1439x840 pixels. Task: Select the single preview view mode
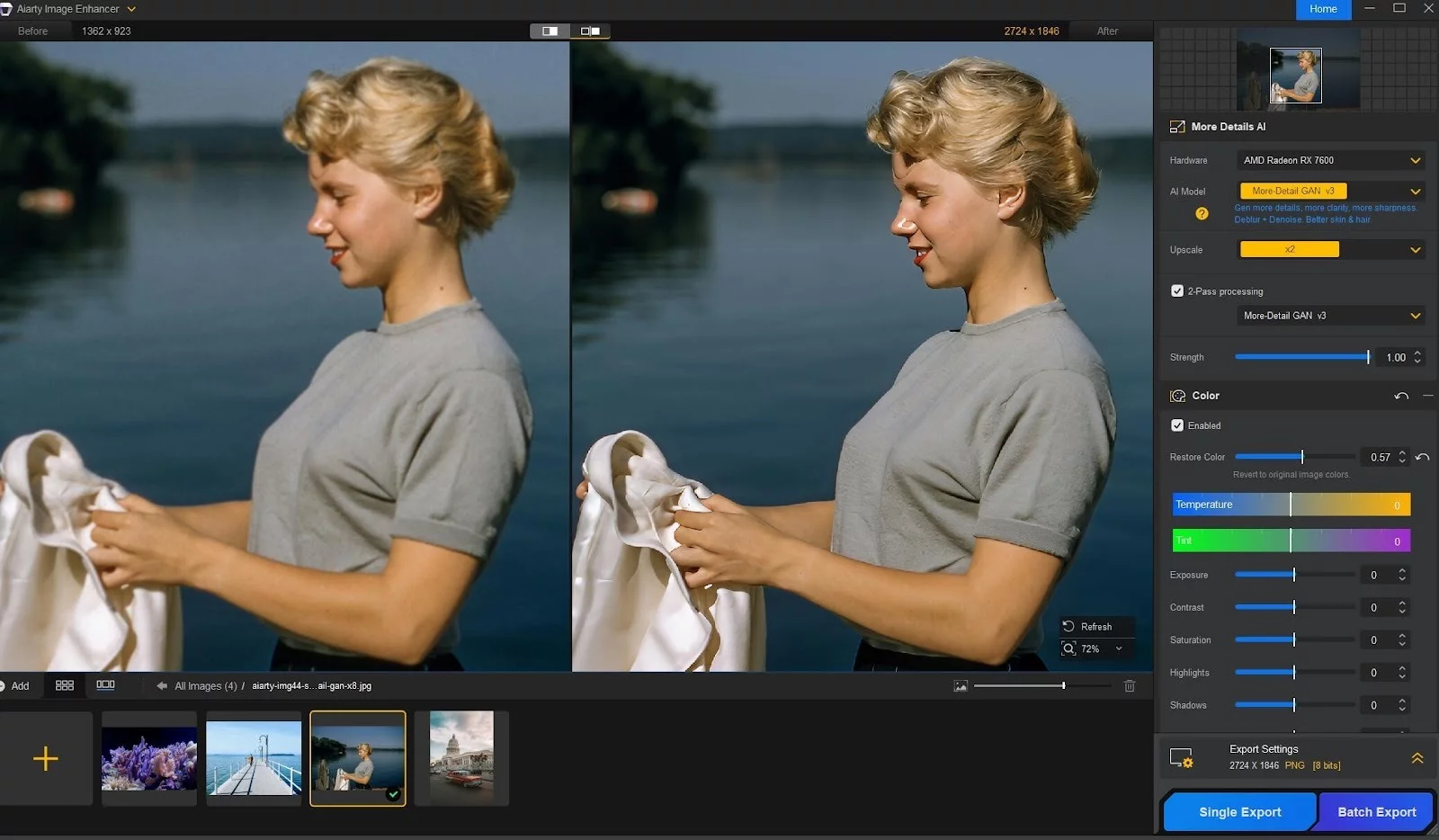pyautogui.click(x=550, y=31)
